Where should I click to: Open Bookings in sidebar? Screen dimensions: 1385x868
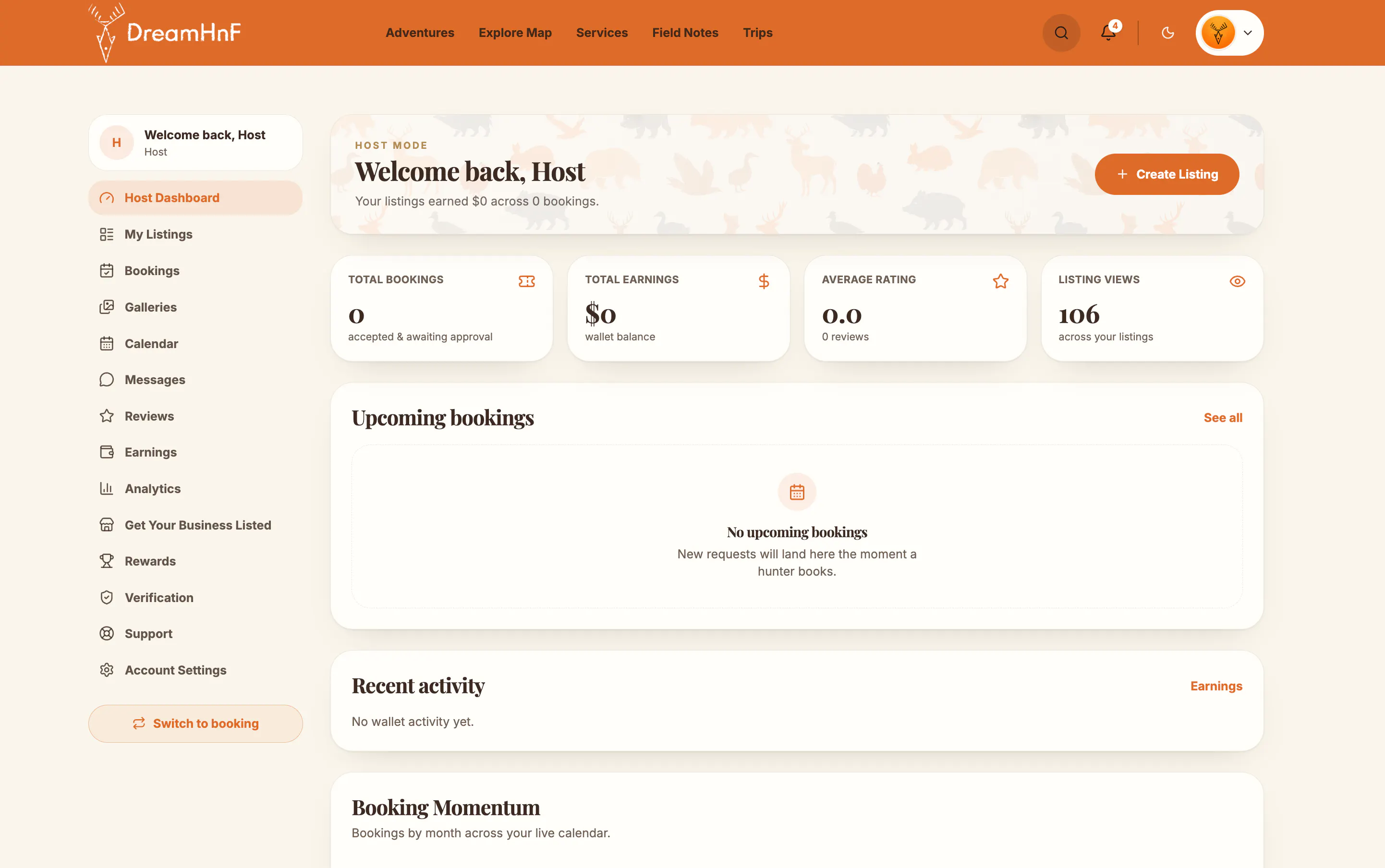(195, 270)
